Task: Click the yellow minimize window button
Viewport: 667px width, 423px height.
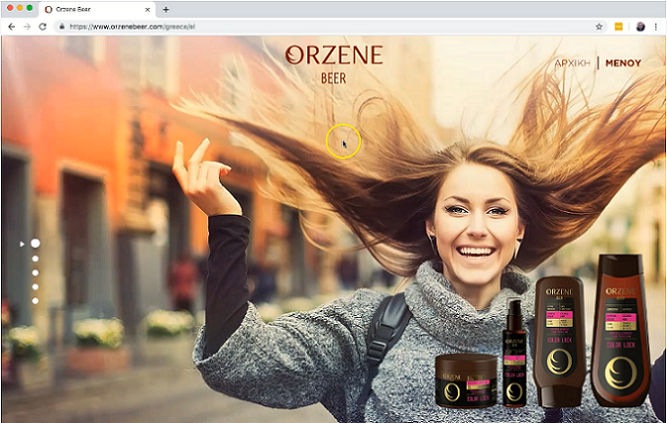Action: click(20, 8)
